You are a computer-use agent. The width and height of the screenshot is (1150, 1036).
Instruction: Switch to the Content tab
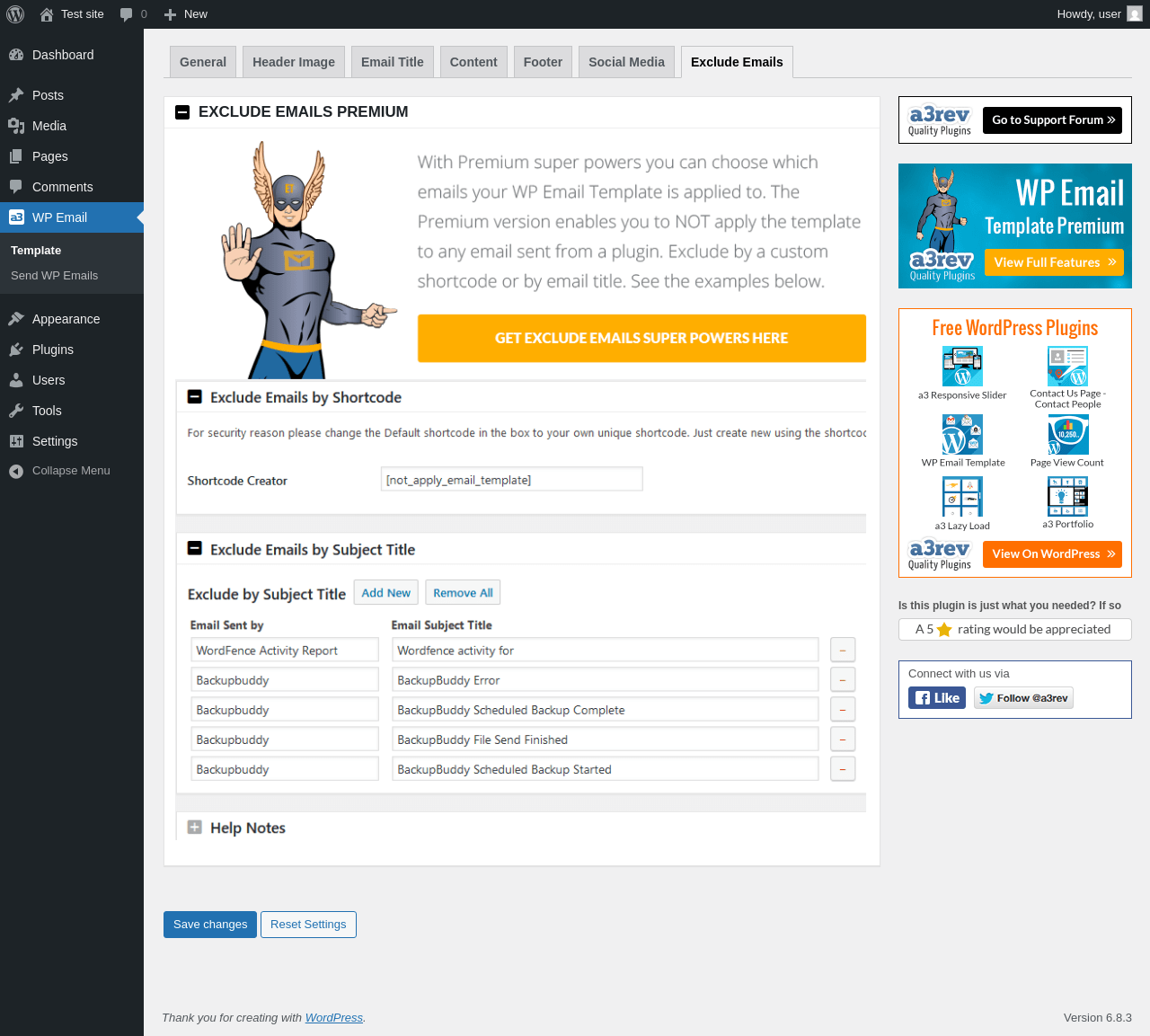473,62
